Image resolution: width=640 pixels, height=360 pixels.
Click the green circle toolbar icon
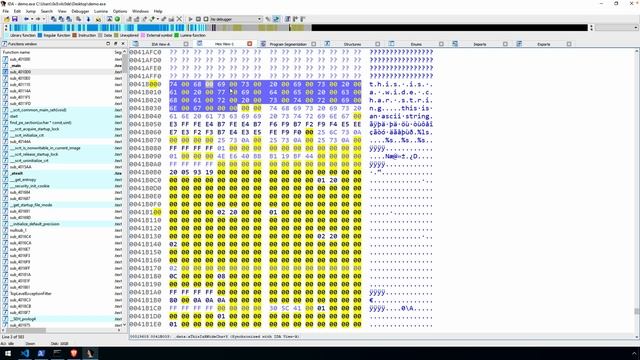point(117,19)
